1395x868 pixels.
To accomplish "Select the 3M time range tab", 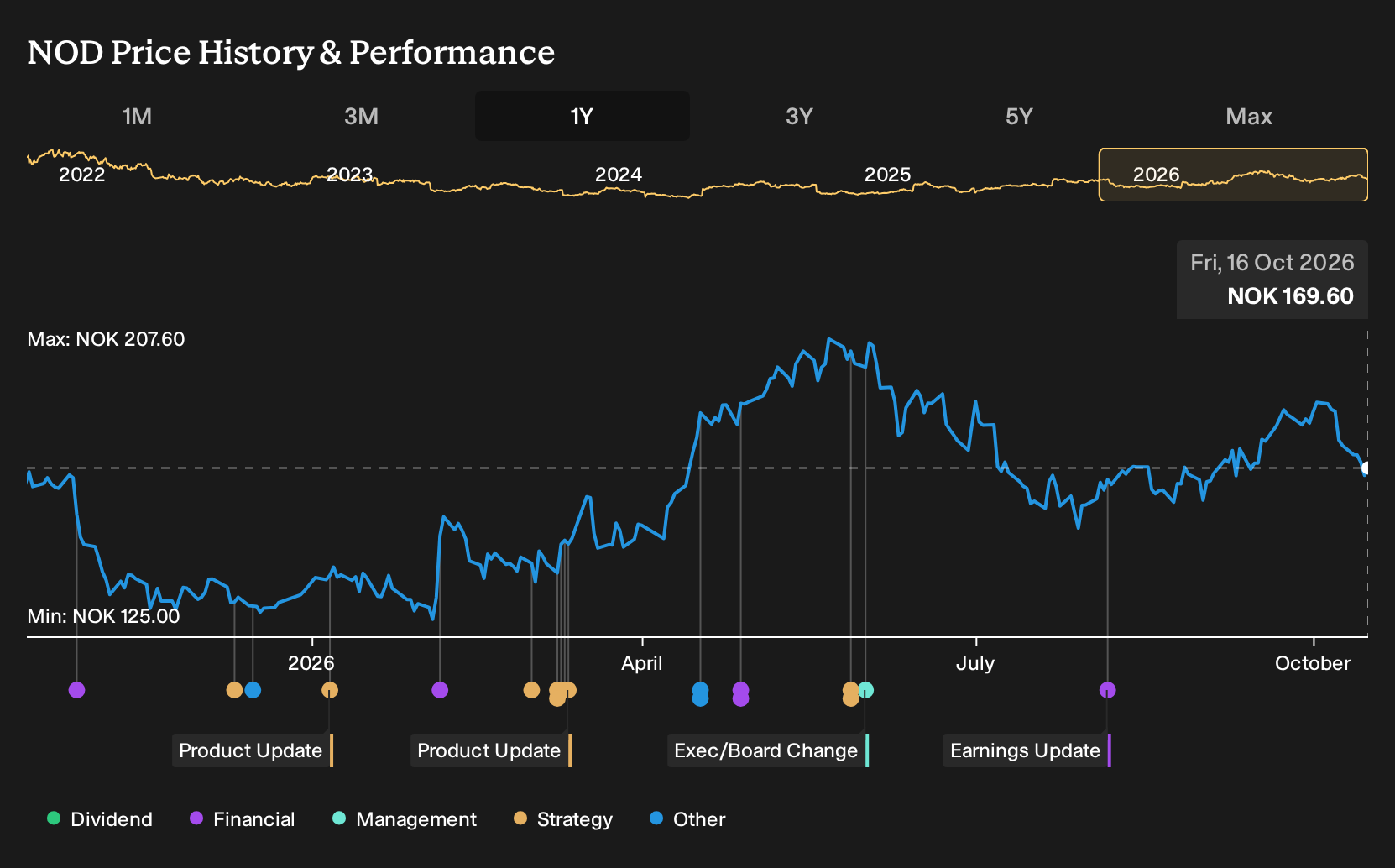I will click(x=361, y=116).
